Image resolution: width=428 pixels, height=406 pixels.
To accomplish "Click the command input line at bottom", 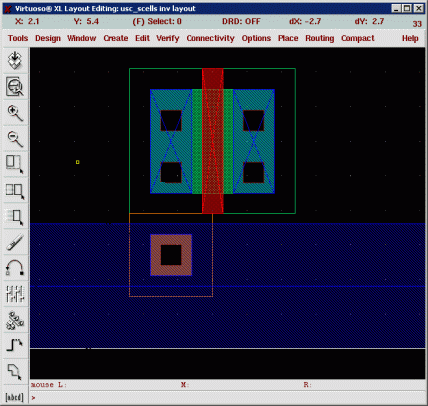I will [228, 398].
